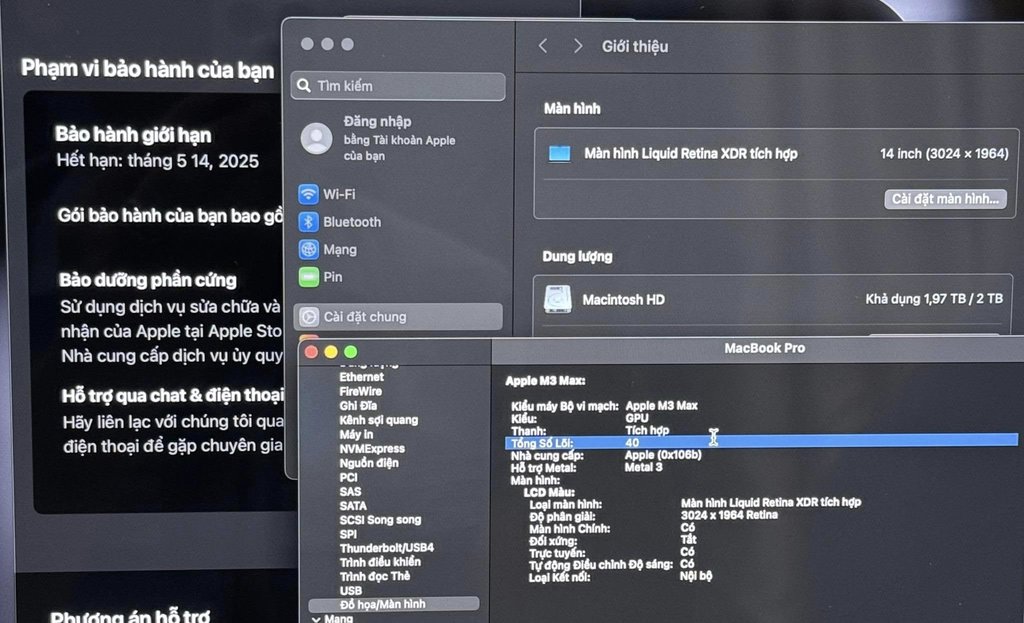This screenshot has height=623, width=1024.
Task: Click the highlighted Tổng Số Lõi row
Action: click(761, 443)
